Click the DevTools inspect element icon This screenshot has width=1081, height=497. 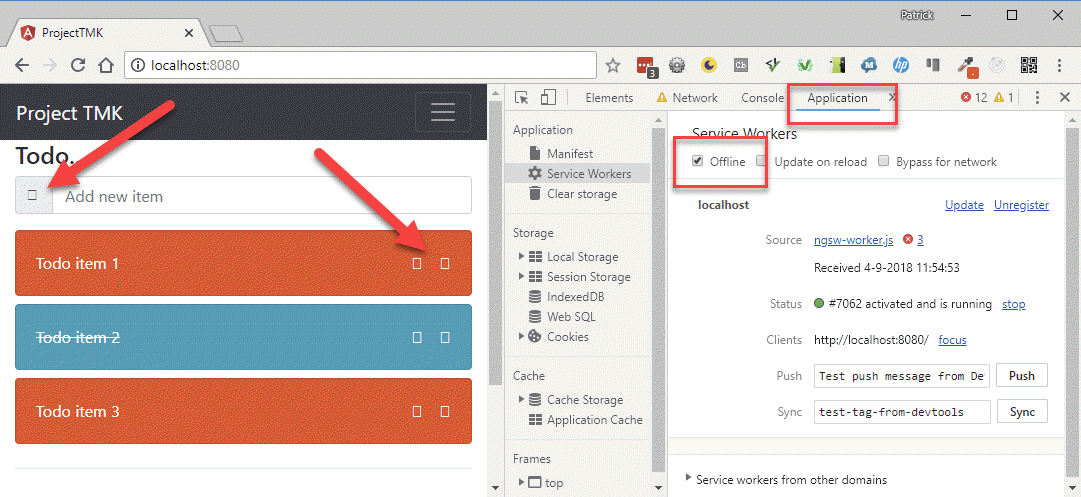pos(522,98)
